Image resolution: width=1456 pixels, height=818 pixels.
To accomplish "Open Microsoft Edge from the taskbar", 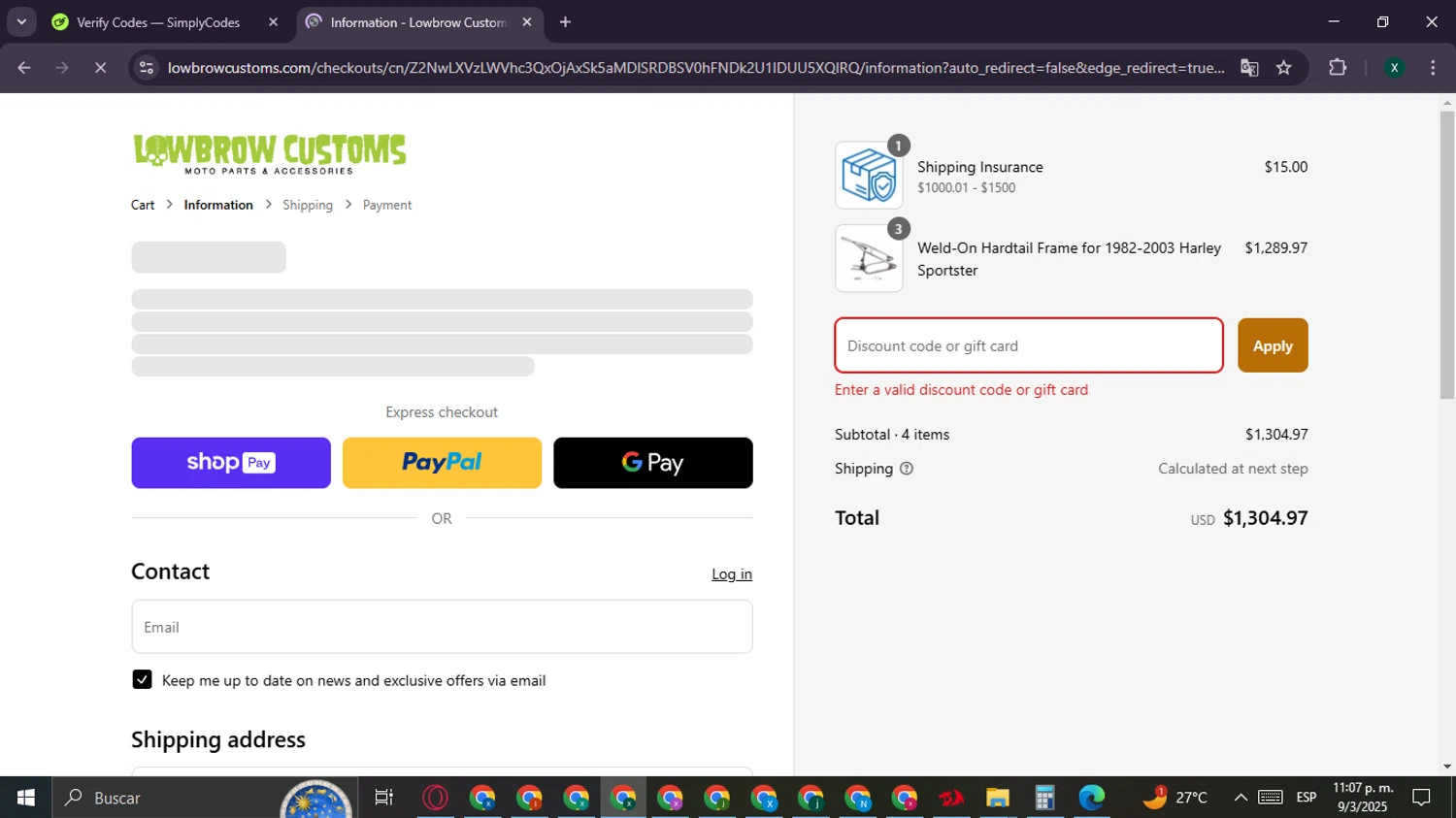I will pyautogui.click(x=1091, y=798).
